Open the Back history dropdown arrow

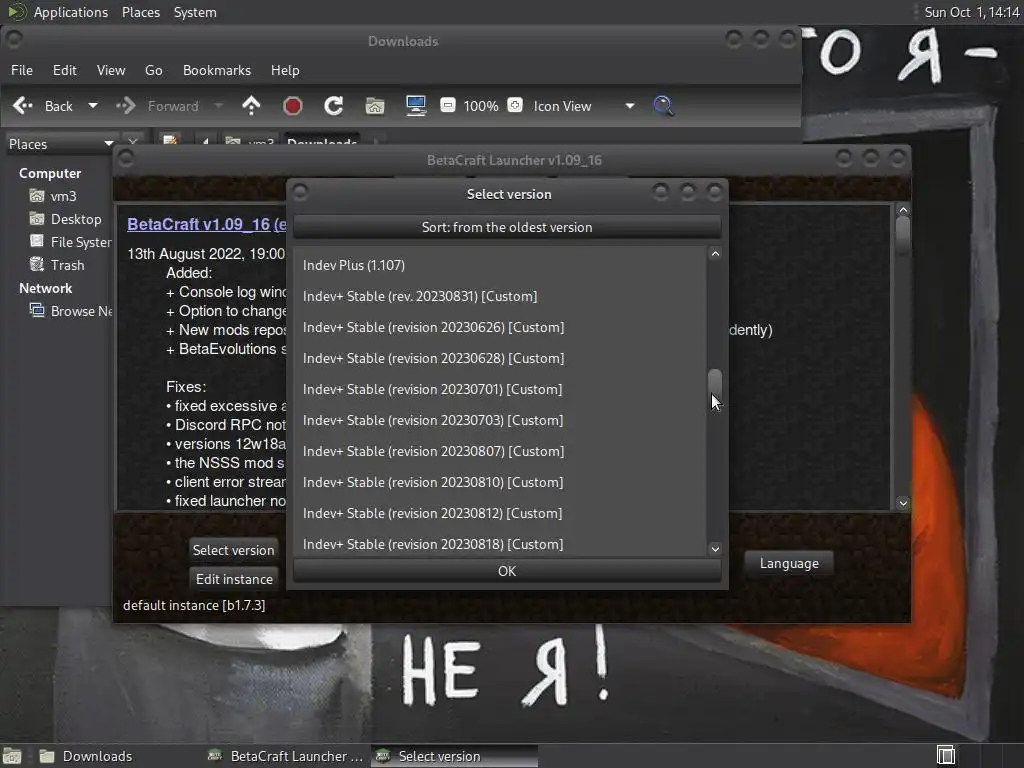[93, 106]
